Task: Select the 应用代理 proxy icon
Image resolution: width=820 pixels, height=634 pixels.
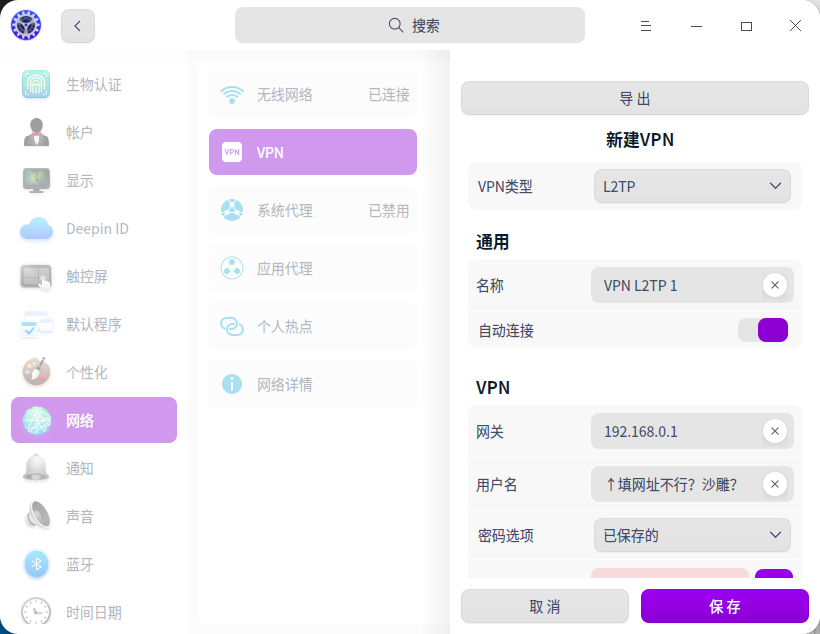Action: pos(232,268)
